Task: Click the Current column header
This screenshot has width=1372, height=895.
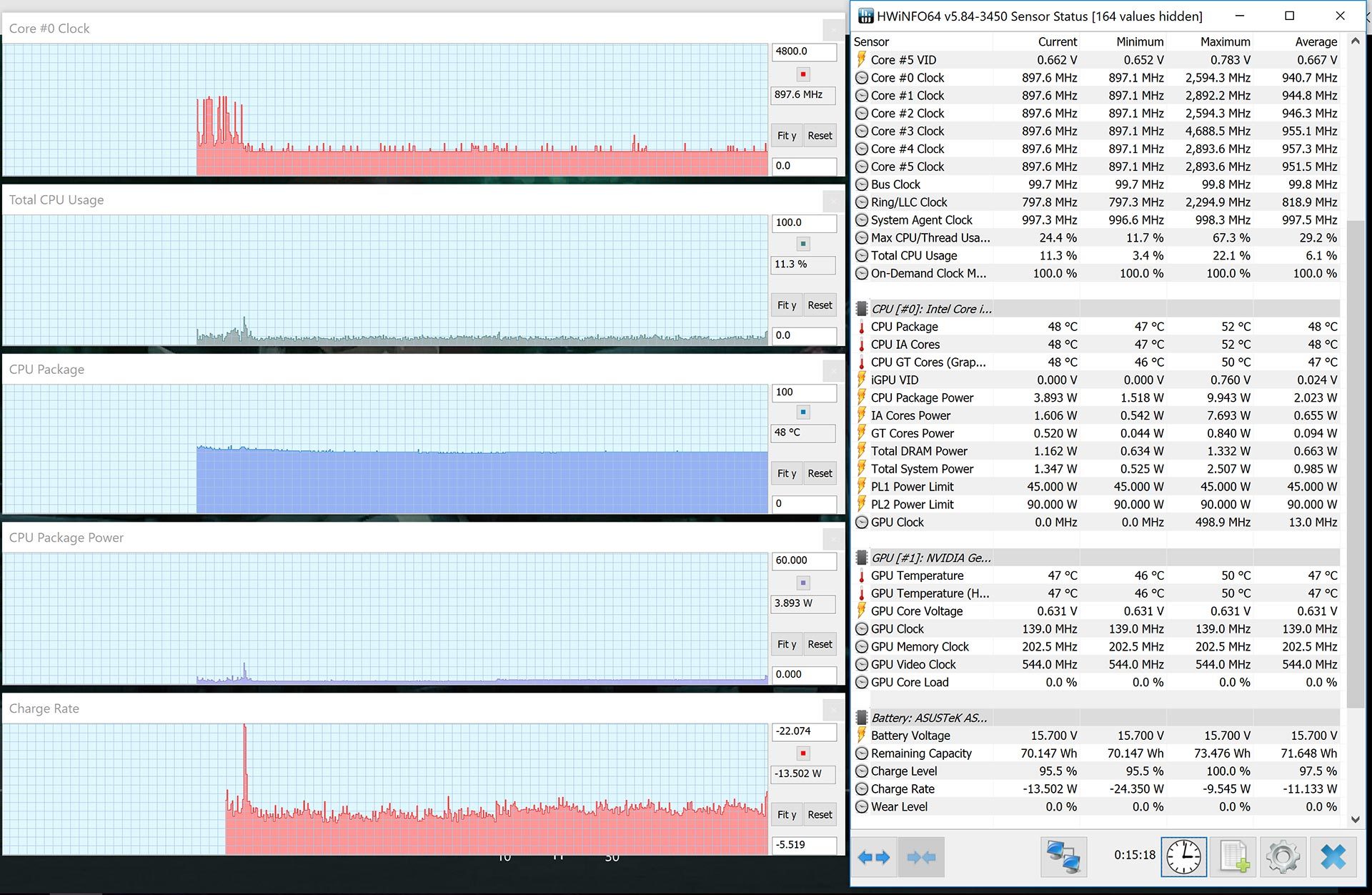Action: coord(1036,42)
